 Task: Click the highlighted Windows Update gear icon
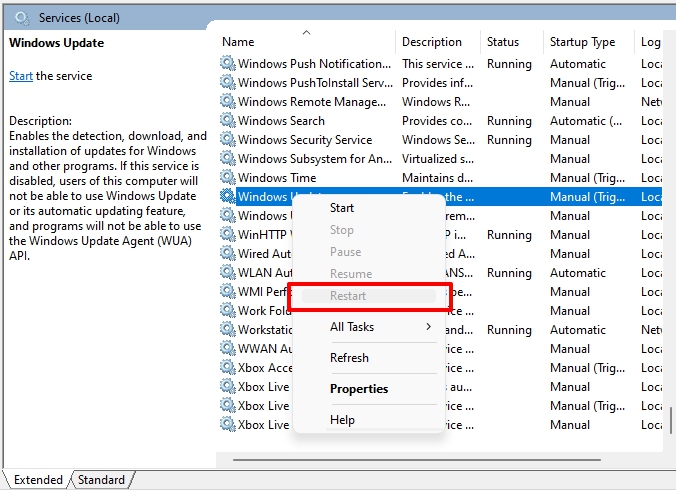pos(228,196)
